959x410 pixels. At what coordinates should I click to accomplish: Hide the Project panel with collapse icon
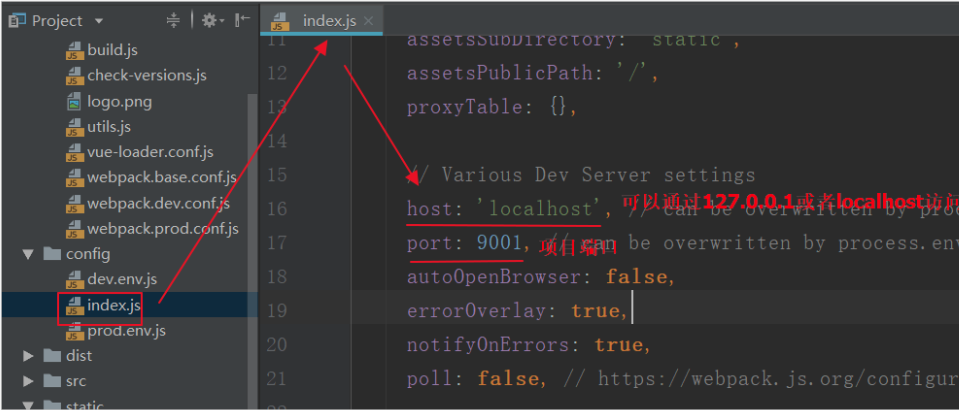point(243,20)
